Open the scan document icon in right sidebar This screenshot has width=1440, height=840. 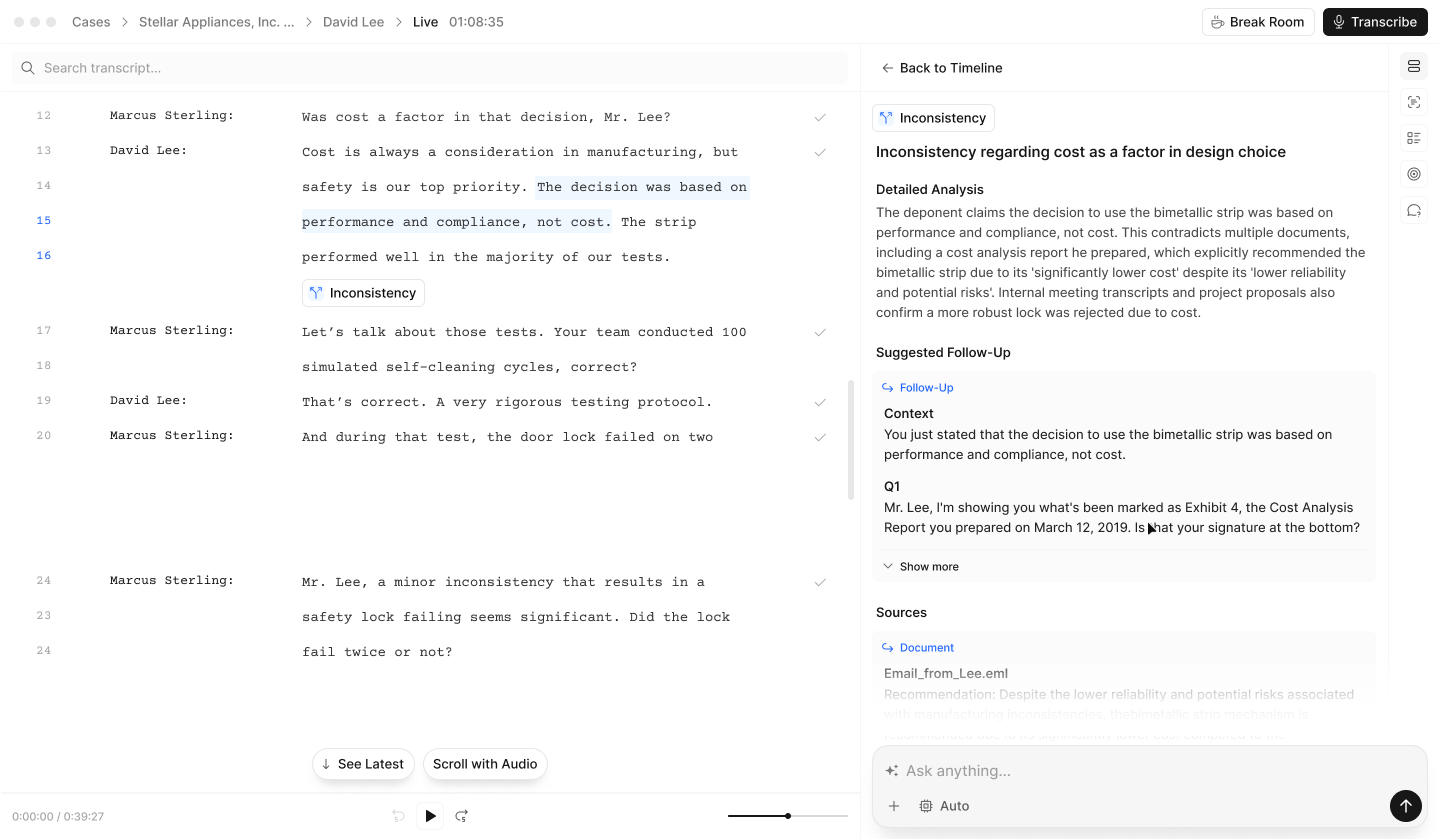(1414, 102)
